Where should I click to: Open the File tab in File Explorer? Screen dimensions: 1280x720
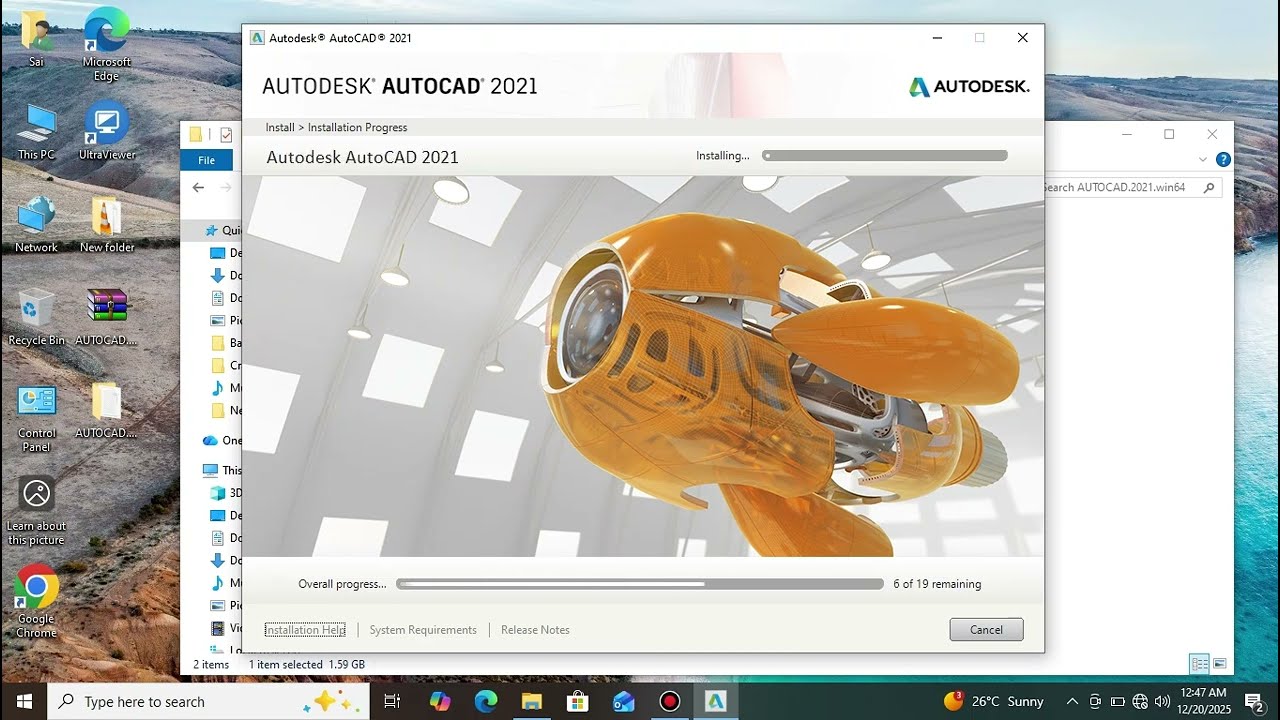pyautogui.click(x=206, y=160)
